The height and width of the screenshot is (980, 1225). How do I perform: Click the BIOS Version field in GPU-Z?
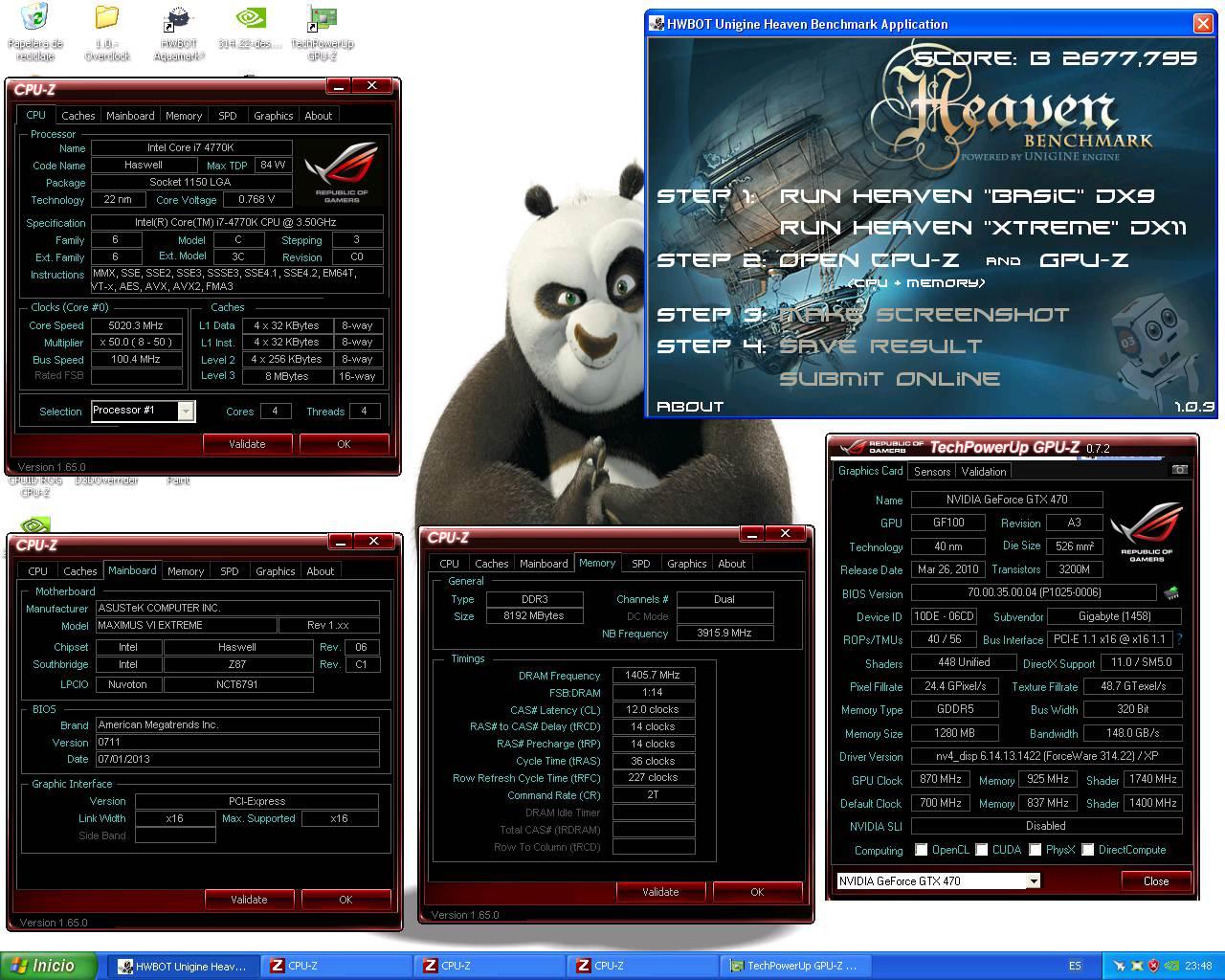coord(1035,593)
